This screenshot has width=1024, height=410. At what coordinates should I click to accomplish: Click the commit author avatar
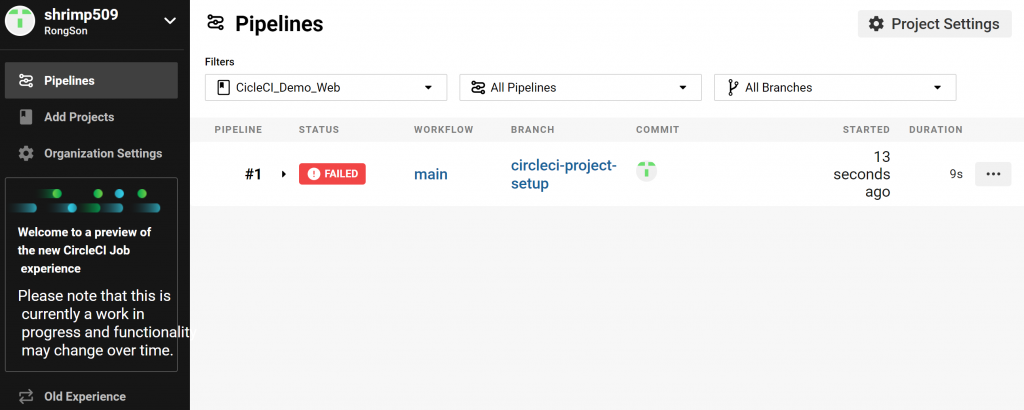[x=647, y=171]
